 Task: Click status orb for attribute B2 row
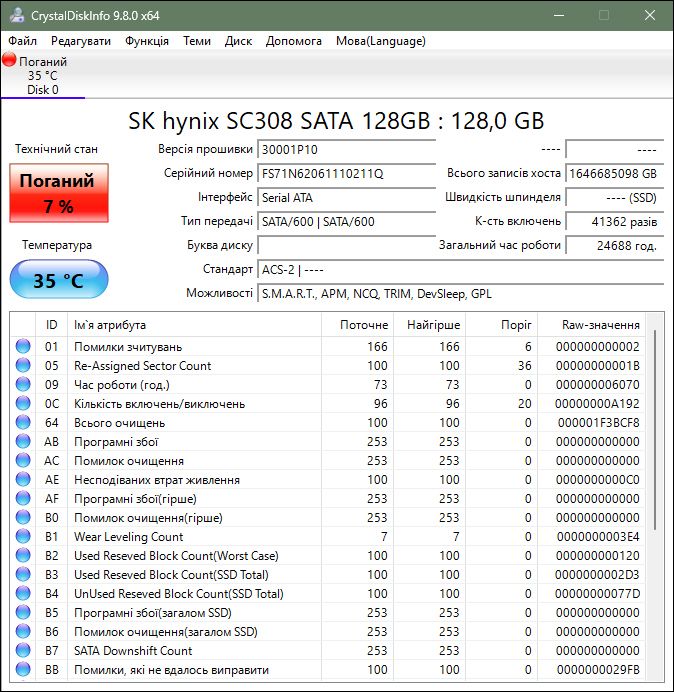[23, 555]
